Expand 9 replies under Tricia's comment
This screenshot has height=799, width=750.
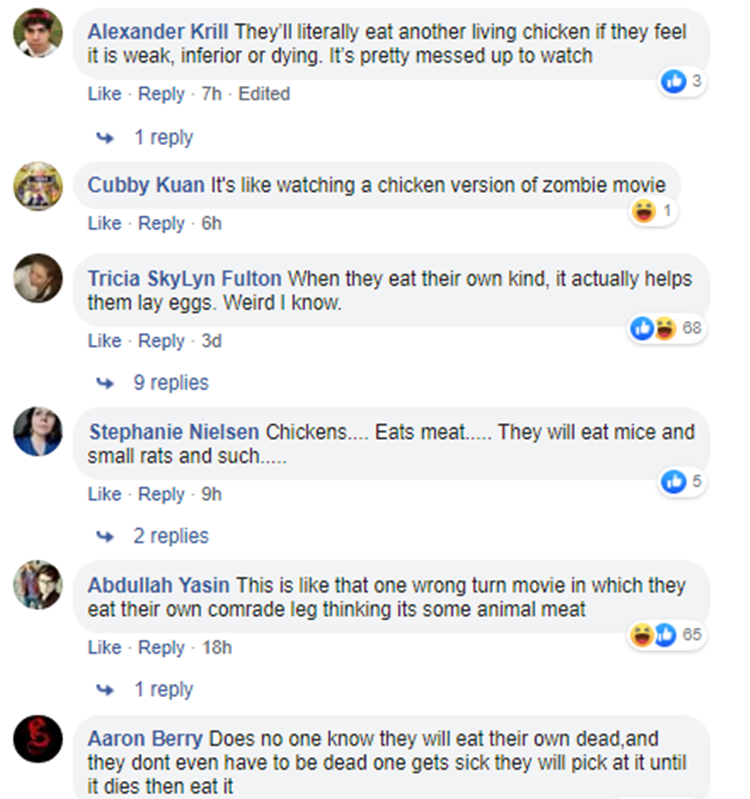point(170,383)
